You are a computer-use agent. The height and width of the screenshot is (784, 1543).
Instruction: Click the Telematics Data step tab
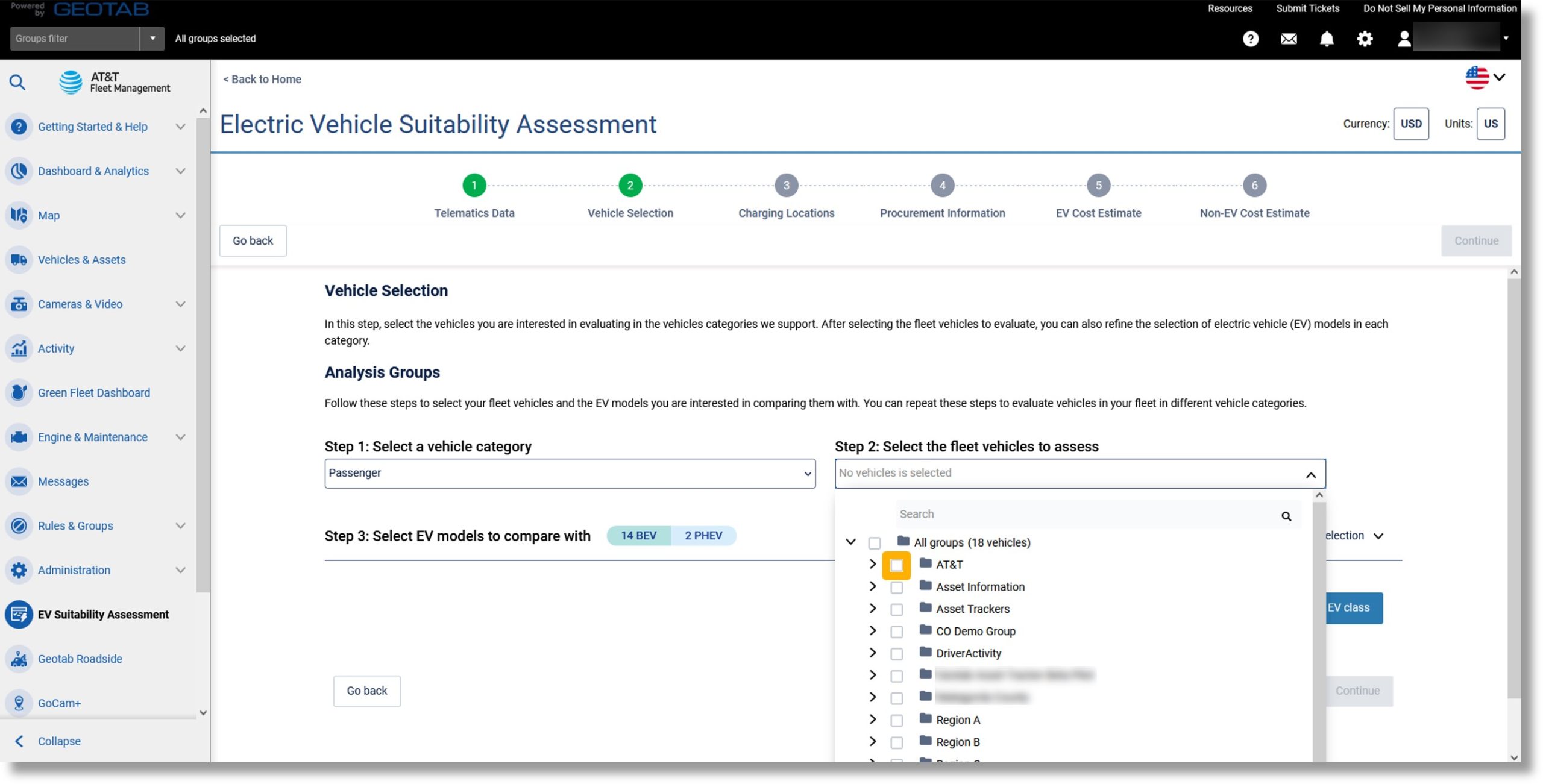tap(474, 185)
